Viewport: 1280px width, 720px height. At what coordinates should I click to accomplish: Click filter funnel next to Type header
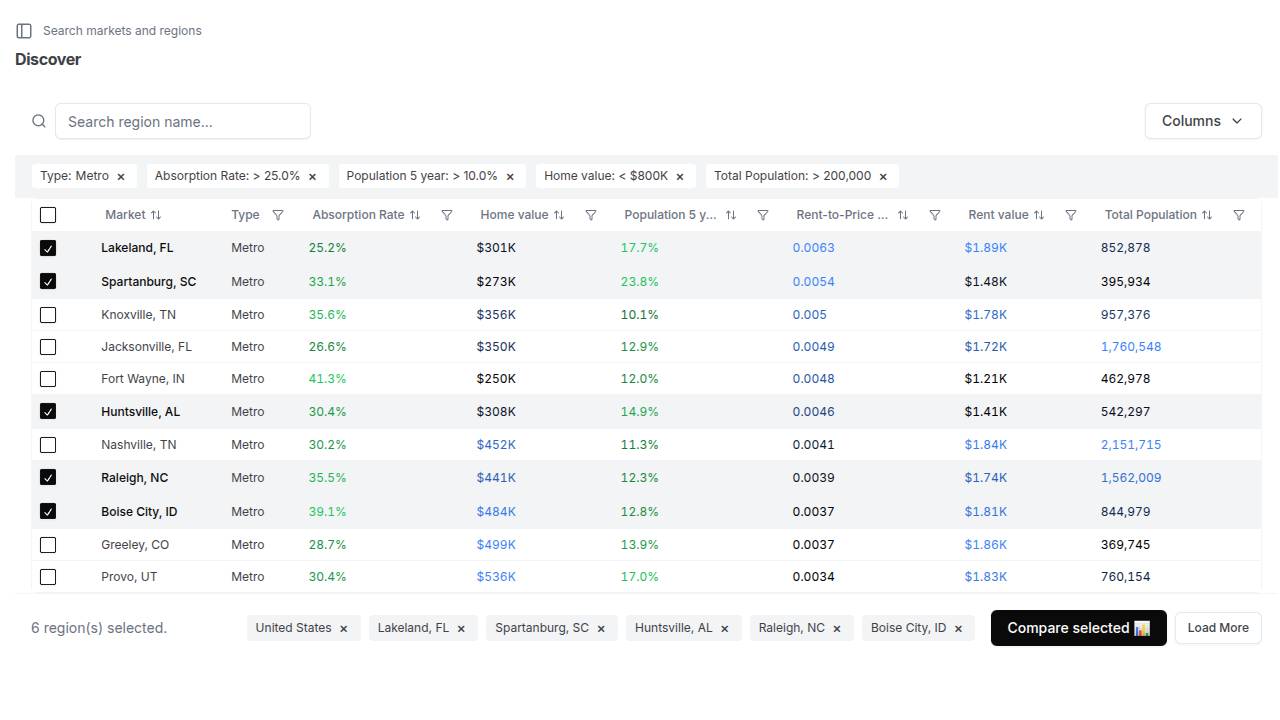tap(278, 215)
